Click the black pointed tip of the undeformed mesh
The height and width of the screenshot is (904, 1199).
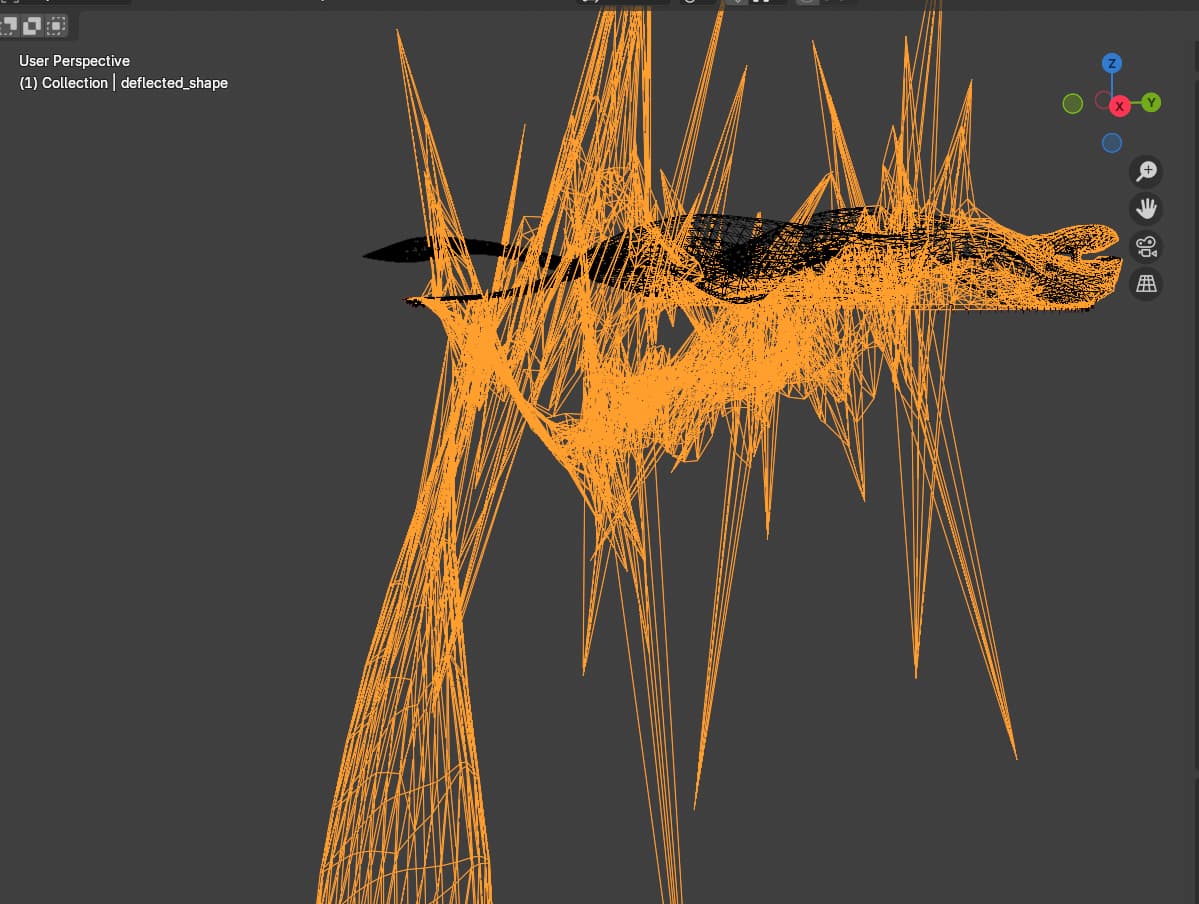[x=368, y=256]
